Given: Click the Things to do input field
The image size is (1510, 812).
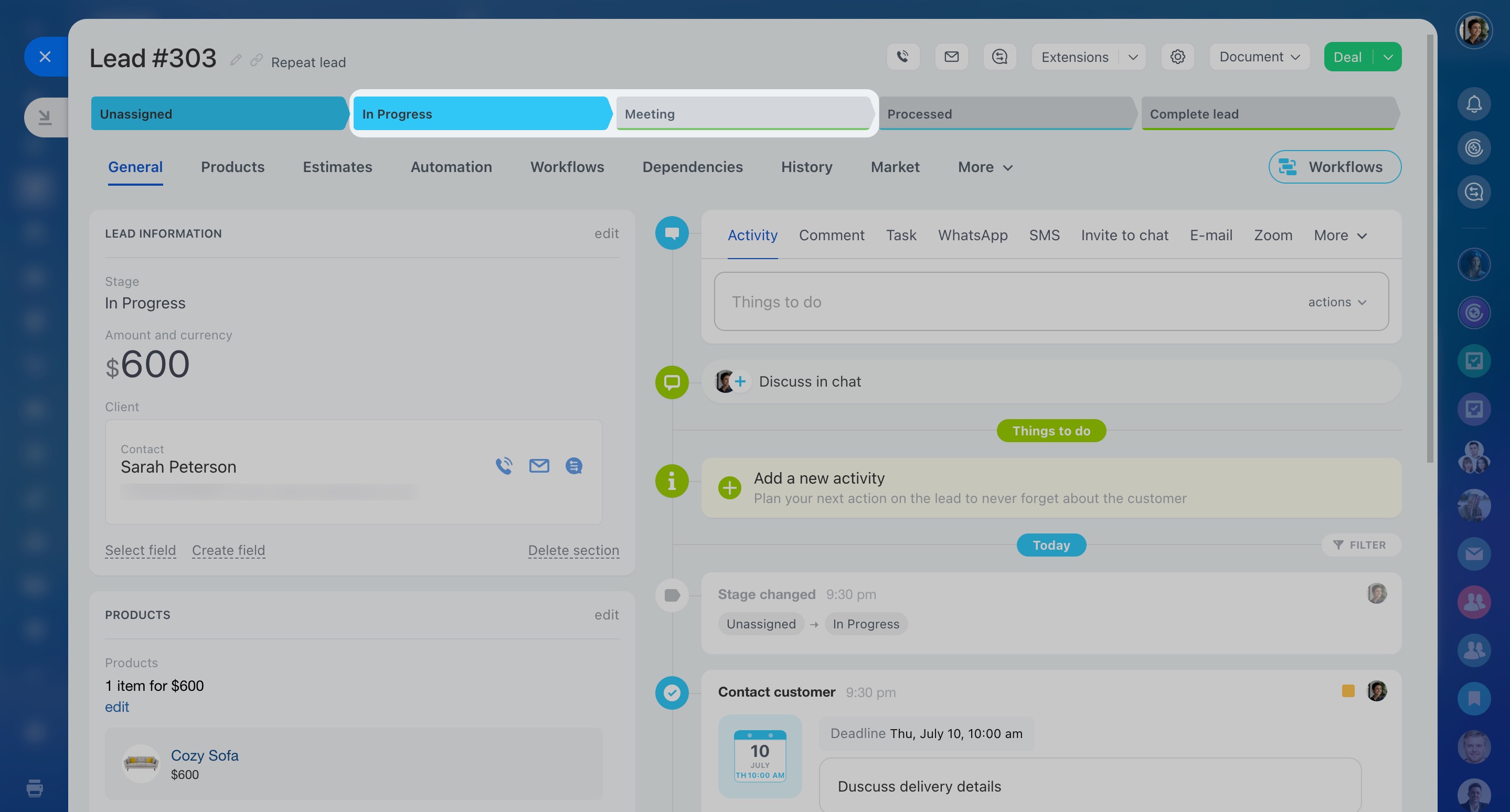Looking at the screenshot, I should 996,302.
